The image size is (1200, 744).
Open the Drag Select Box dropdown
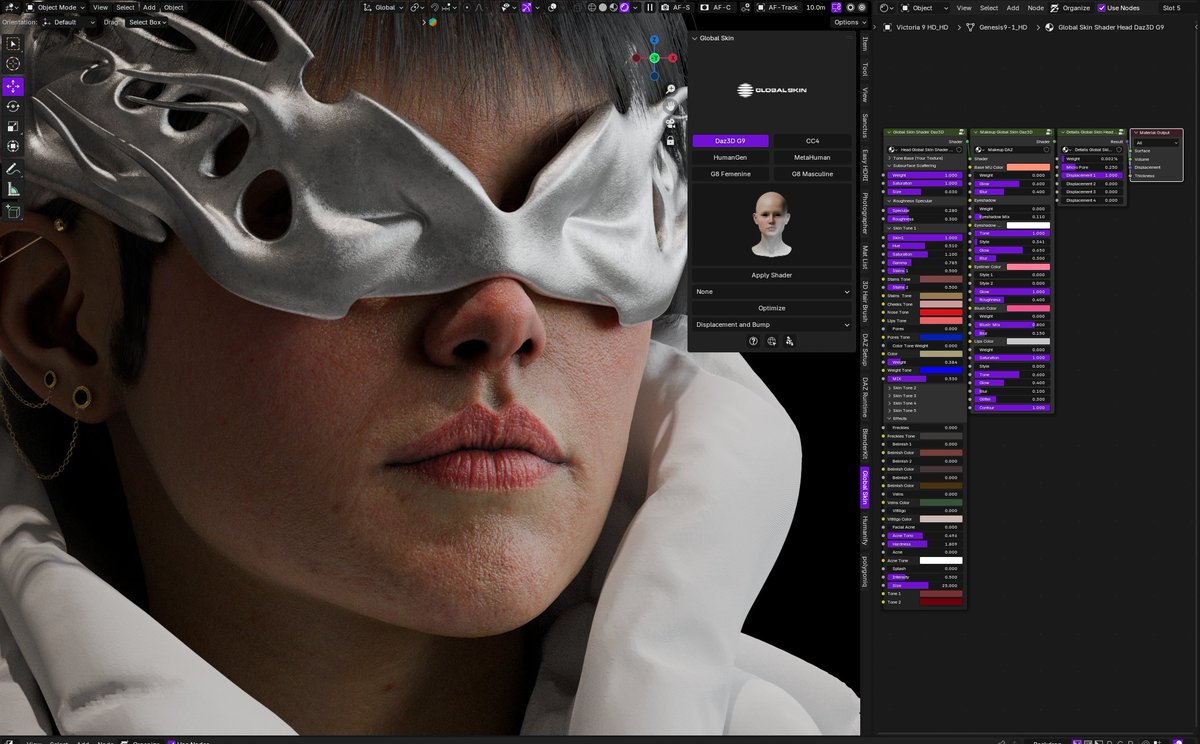pyautogui.click(x=148, y=21)
